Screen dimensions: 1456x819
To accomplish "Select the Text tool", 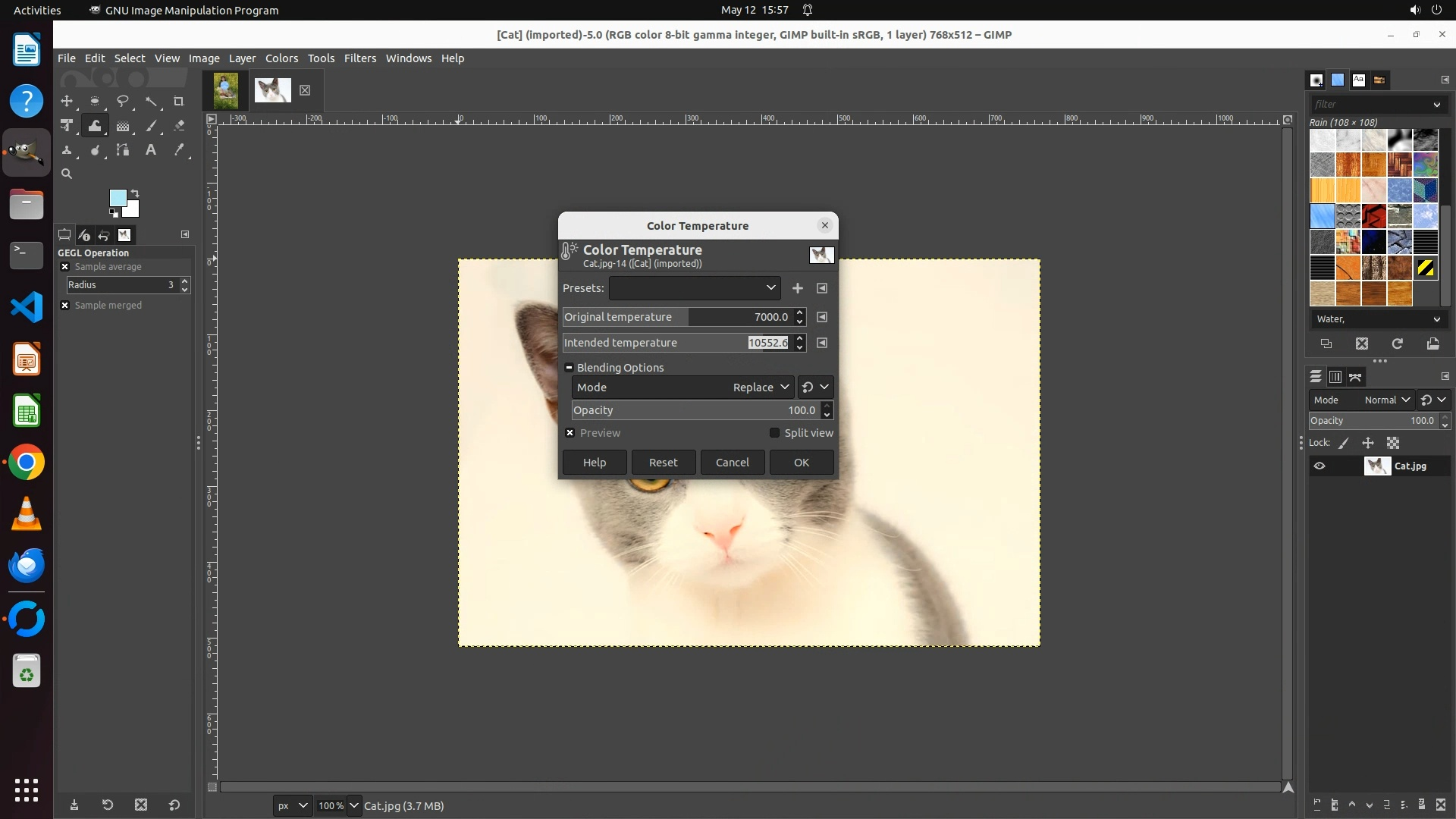I will (151, 150).
